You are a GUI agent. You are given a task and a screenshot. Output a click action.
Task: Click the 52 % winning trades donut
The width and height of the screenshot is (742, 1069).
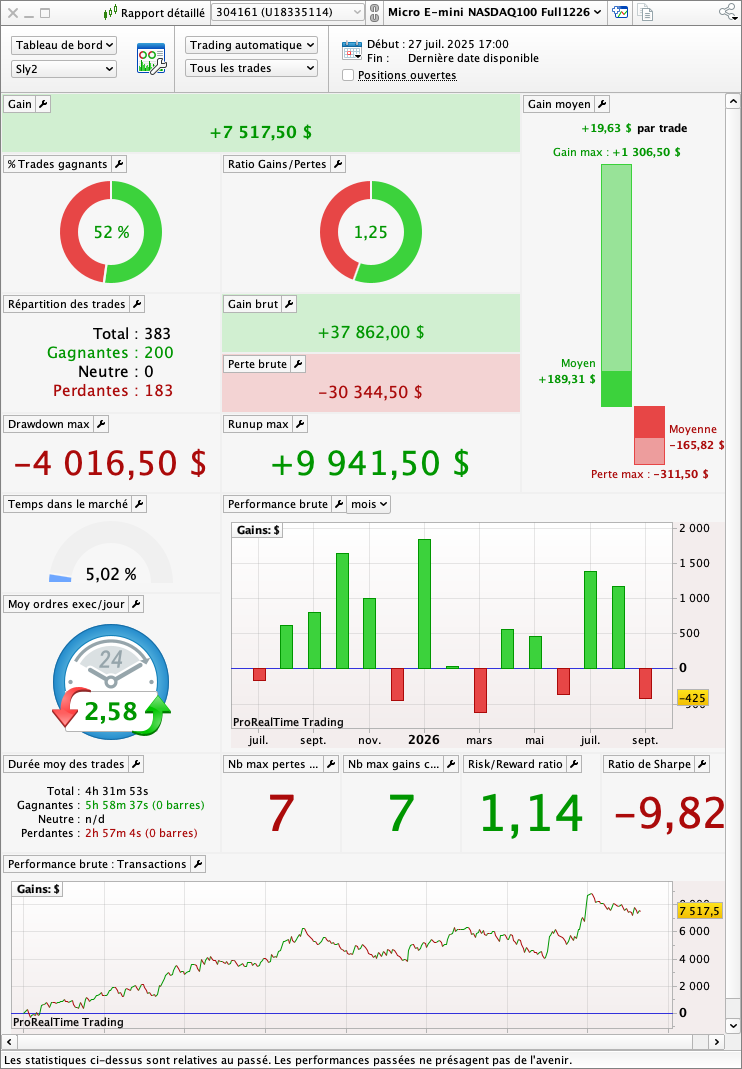pos(111,232)
